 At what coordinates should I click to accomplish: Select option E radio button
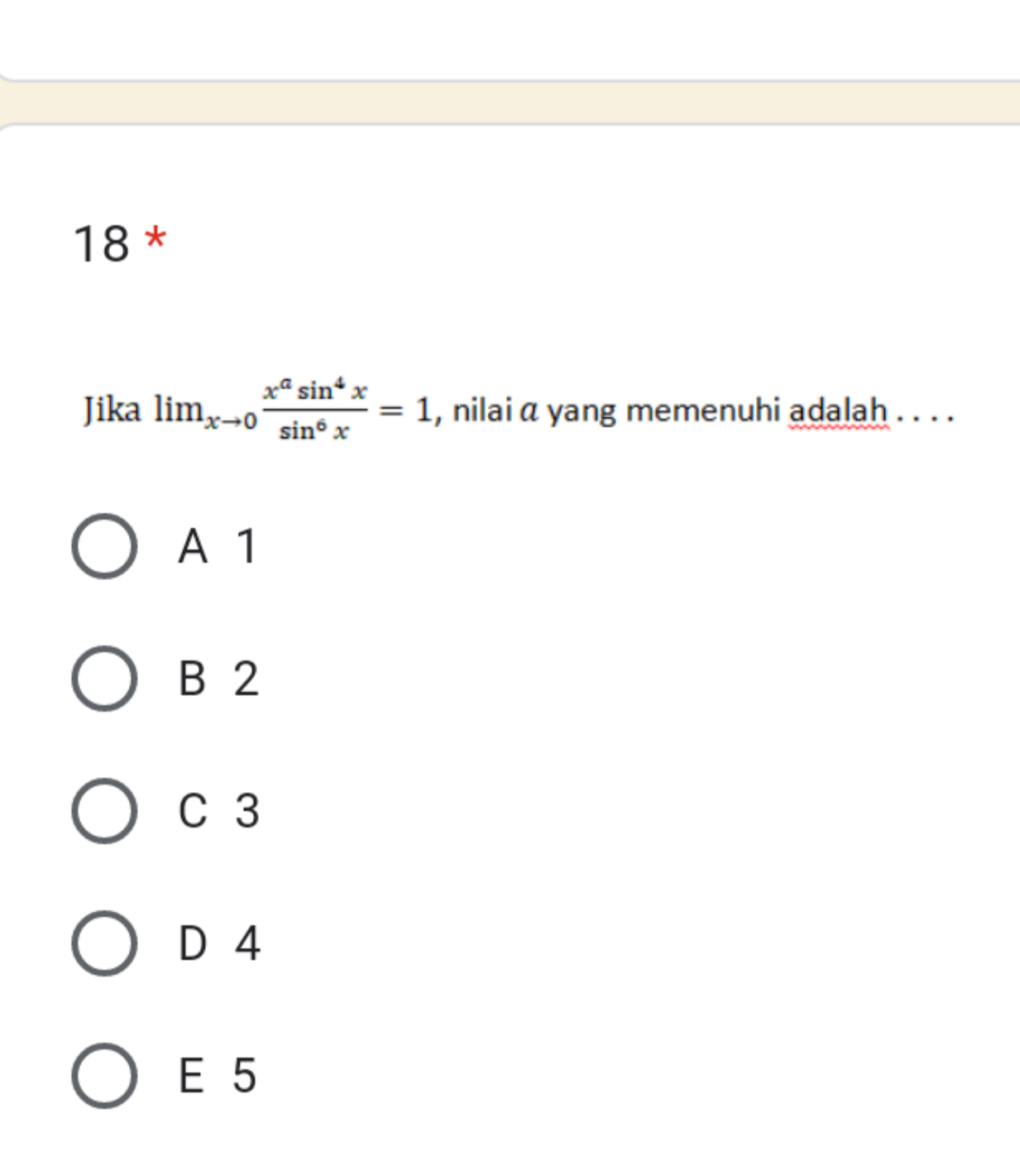pos(104,1076)
